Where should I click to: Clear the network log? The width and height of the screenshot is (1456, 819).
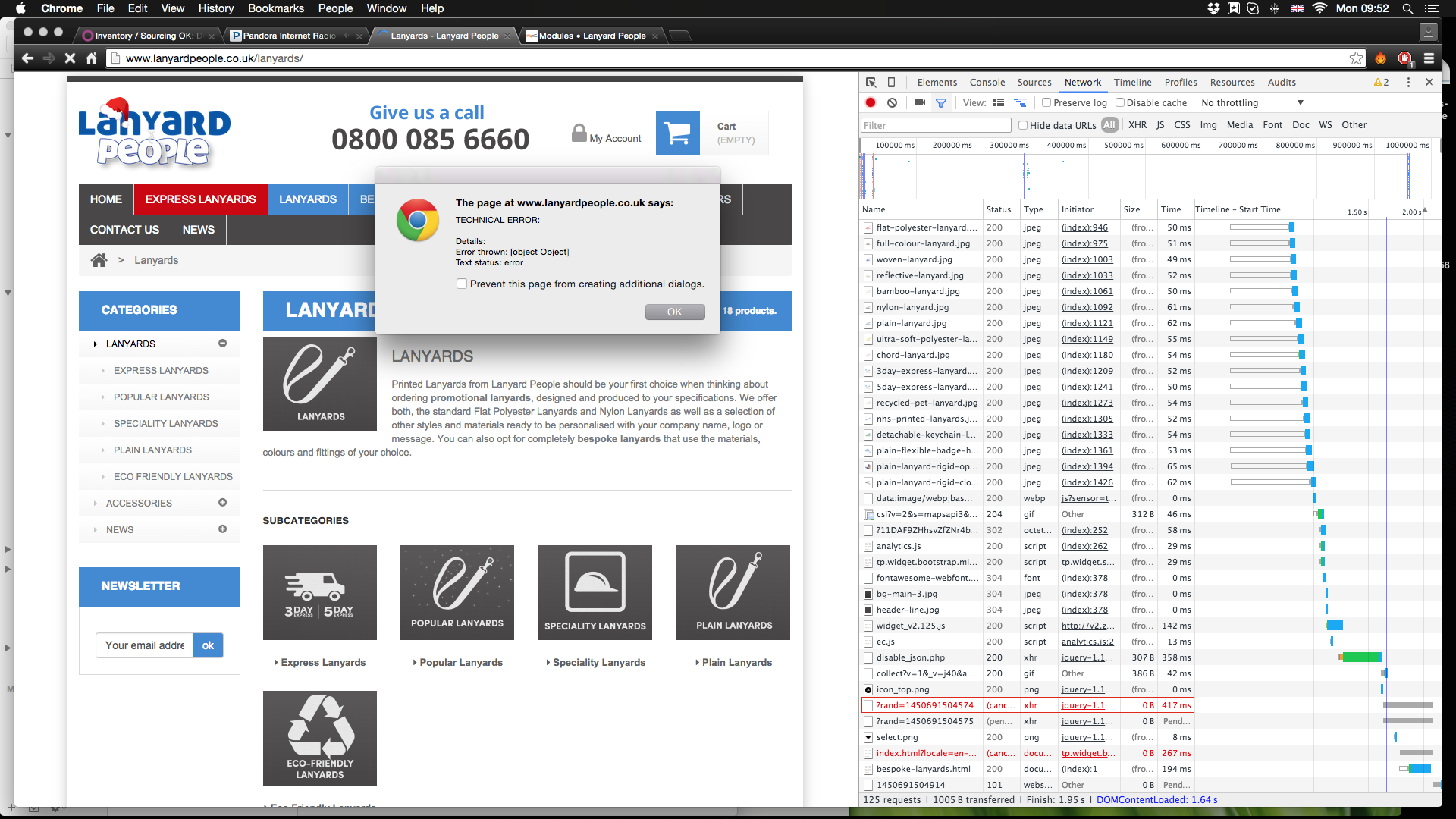point(893,102)
